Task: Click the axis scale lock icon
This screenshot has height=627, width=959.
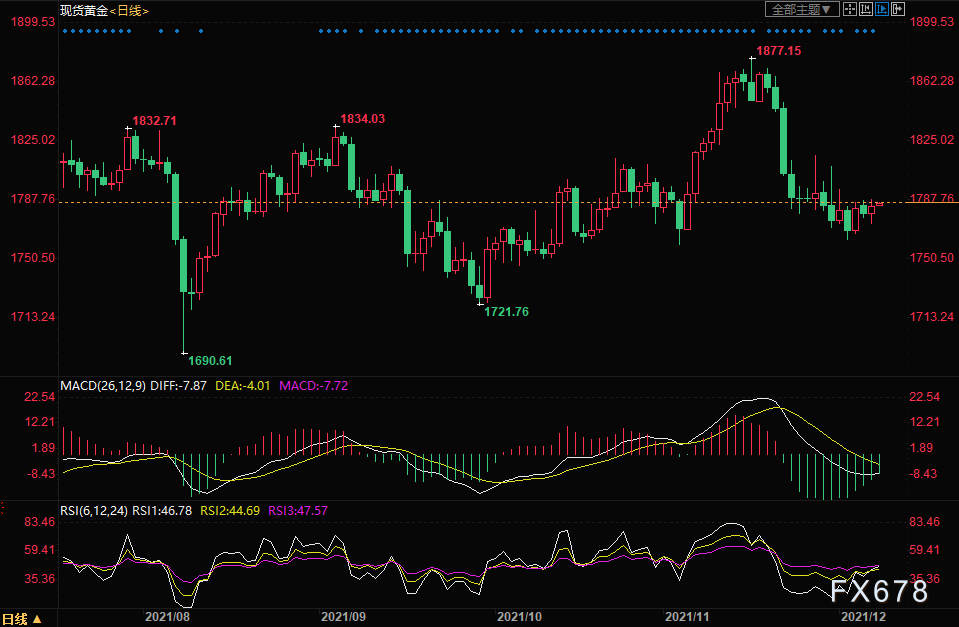Action: (866, 9)
